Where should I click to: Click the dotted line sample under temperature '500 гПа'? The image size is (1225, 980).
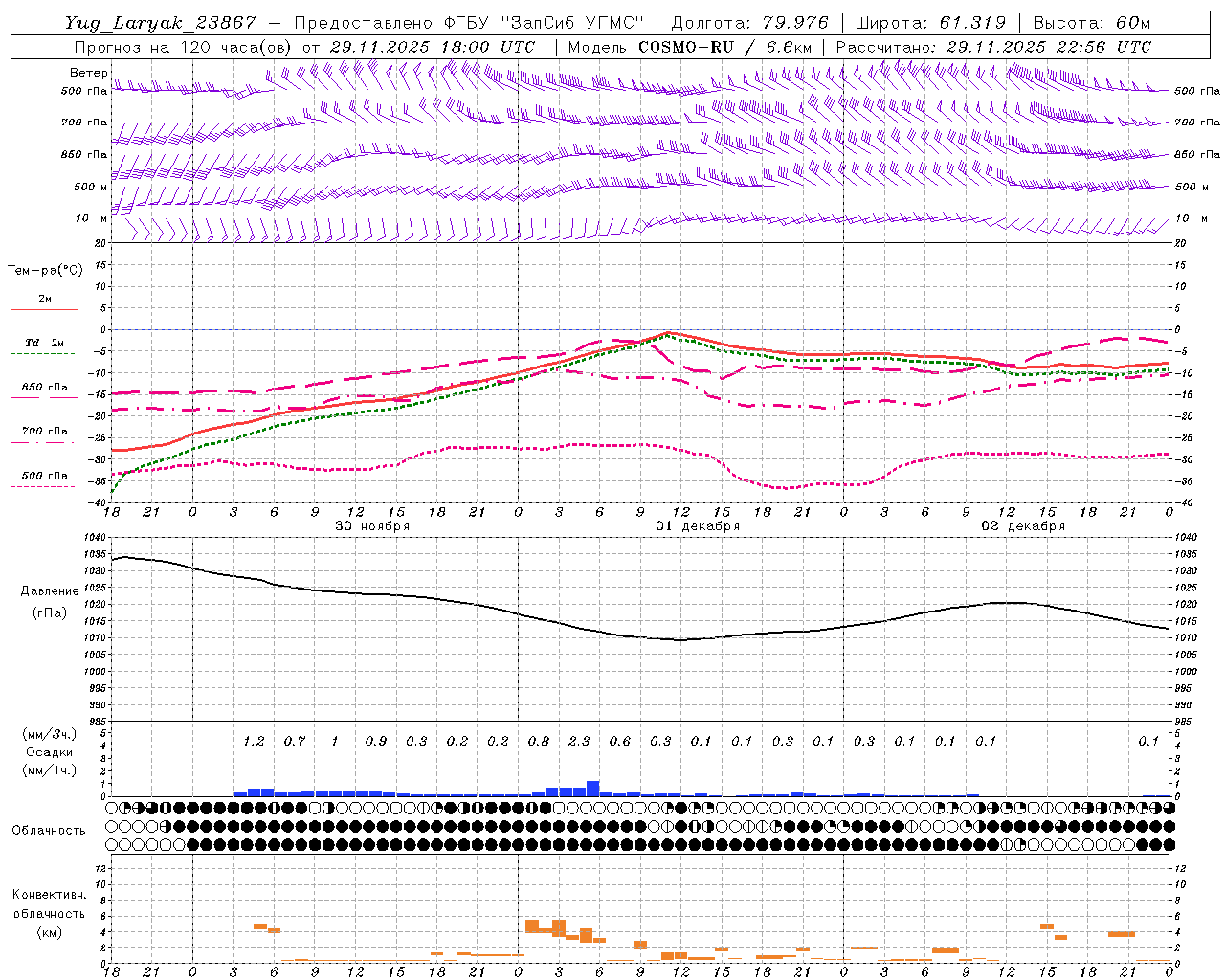click(x=44, y=486)
